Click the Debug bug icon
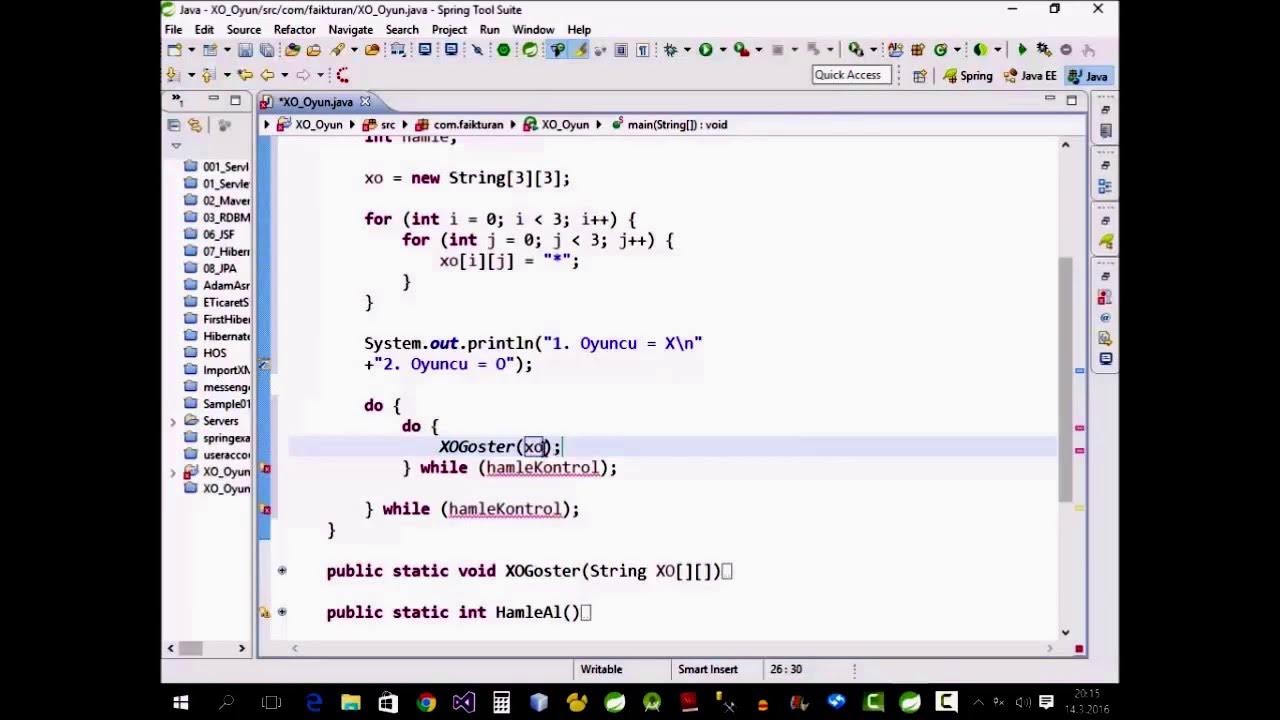 click(x=670, y=50)
